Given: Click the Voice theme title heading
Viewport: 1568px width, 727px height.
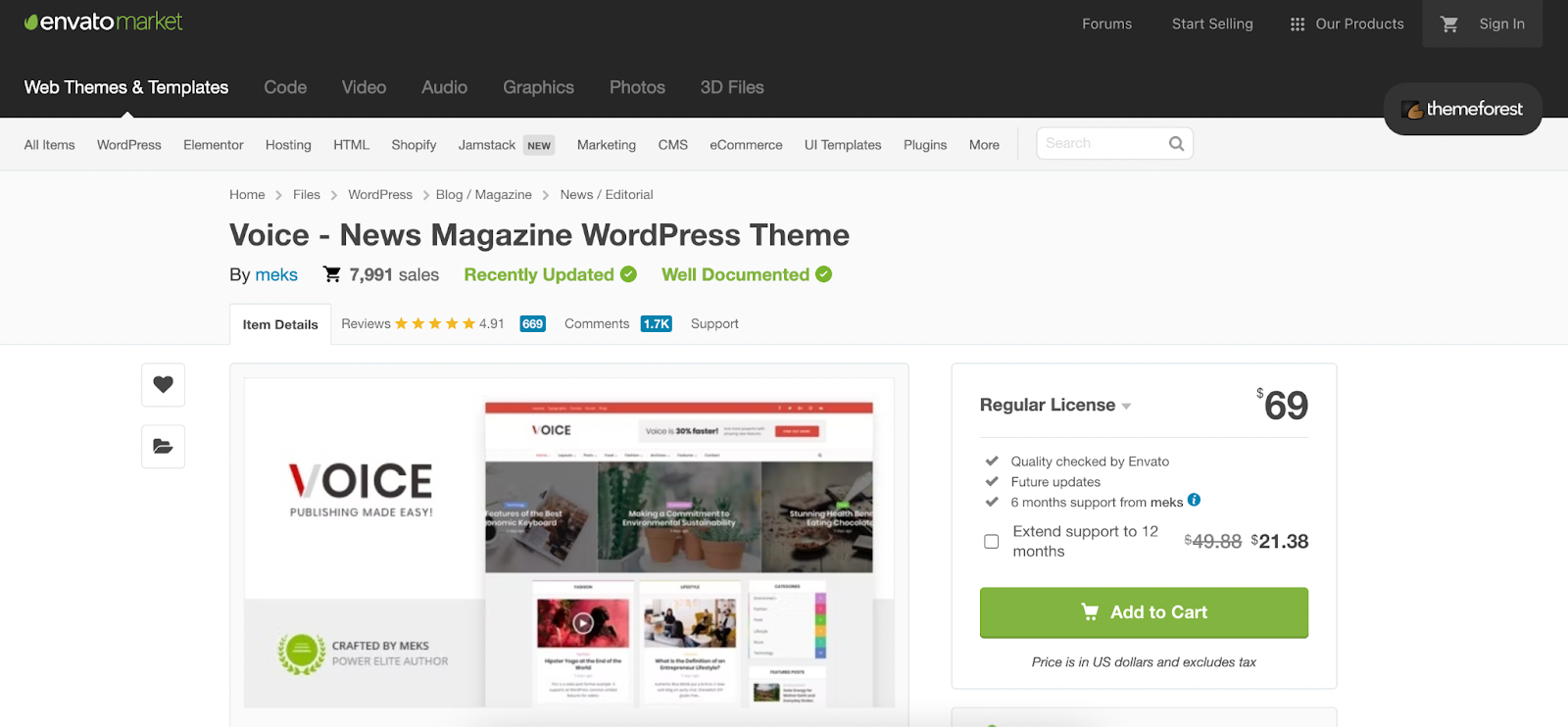Looking at the screenshot, I should tap(539, 235).
